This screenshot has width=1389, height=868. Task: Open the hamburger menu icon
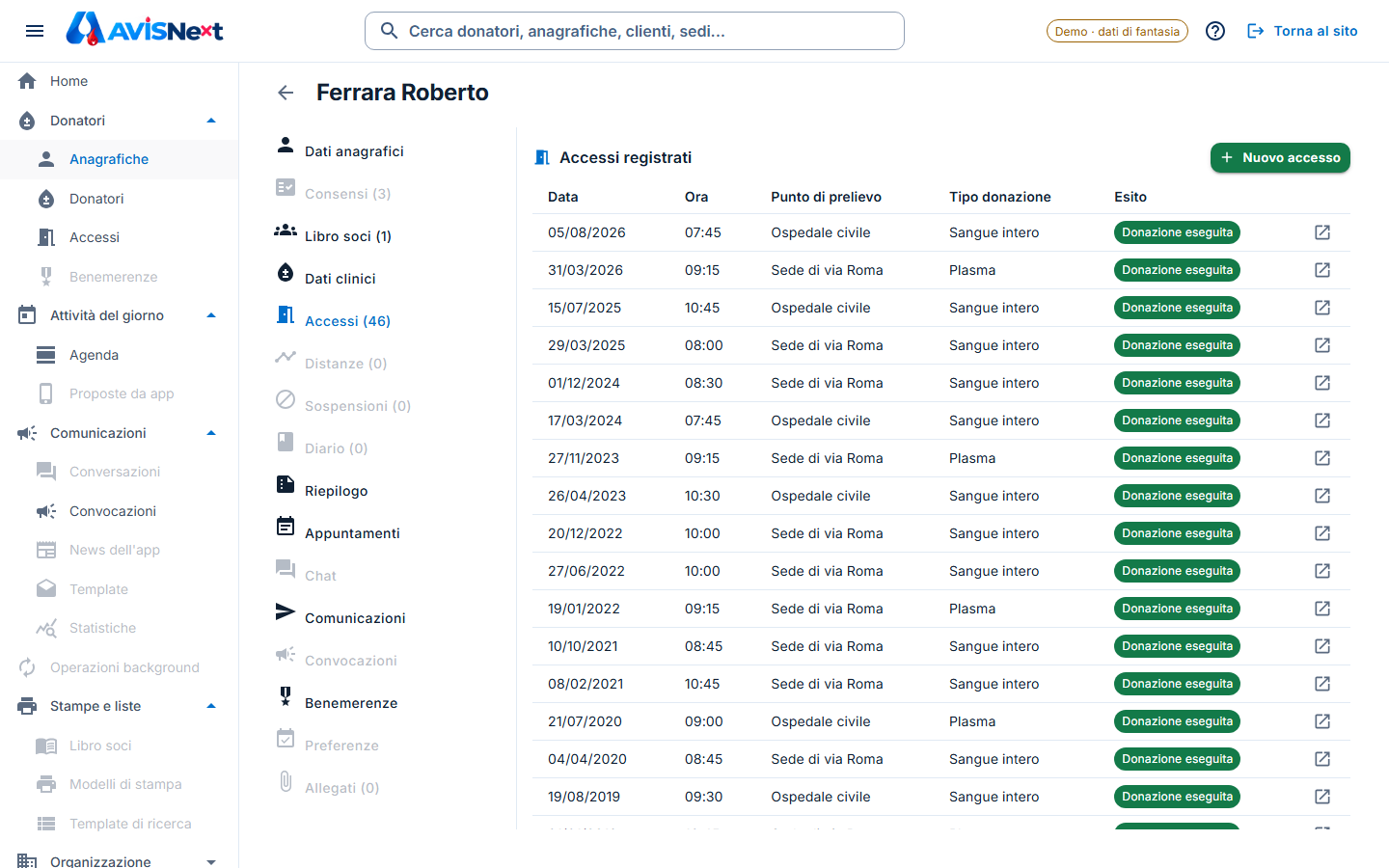point(35,31)
